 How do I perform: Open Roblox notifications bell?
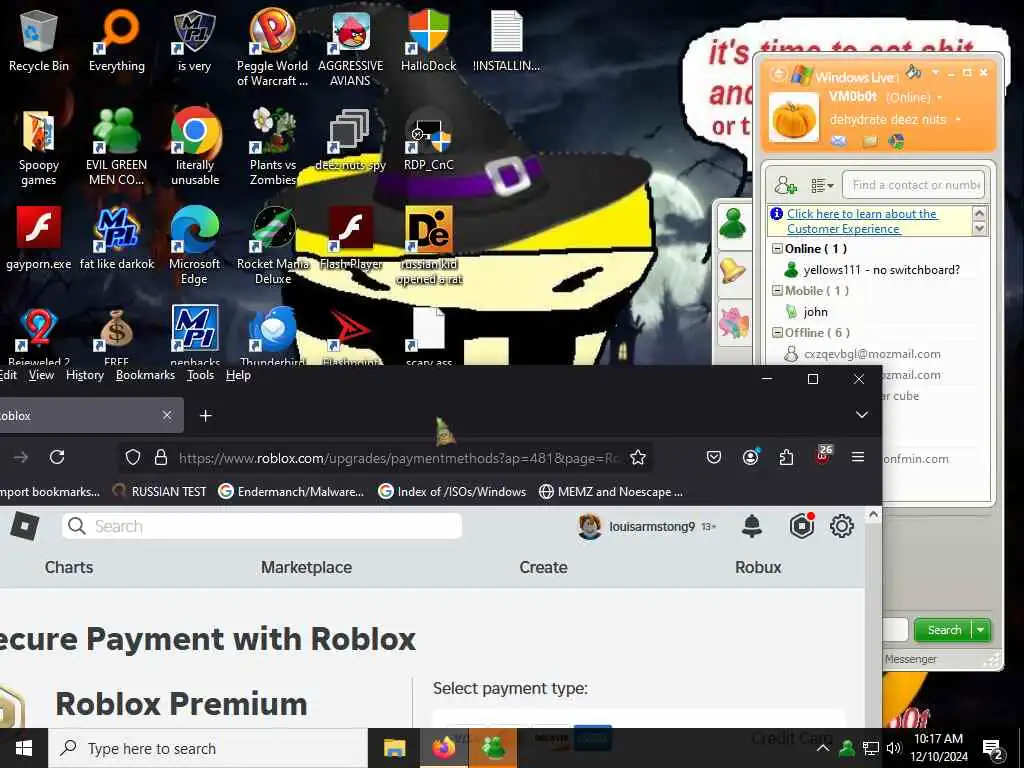(752, 526)
